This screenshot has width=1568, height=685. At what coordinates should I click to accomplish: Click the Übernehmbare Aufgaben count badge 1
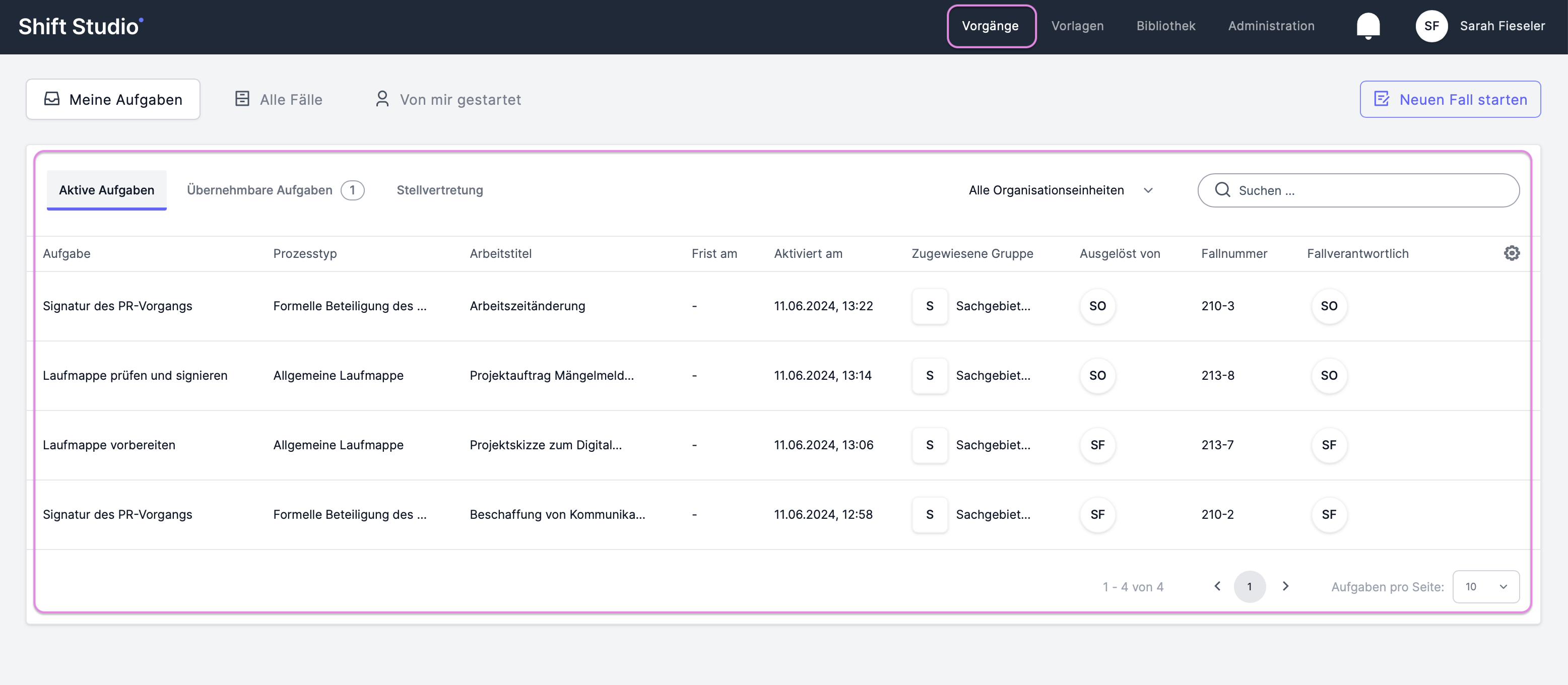tap(352, 190)
